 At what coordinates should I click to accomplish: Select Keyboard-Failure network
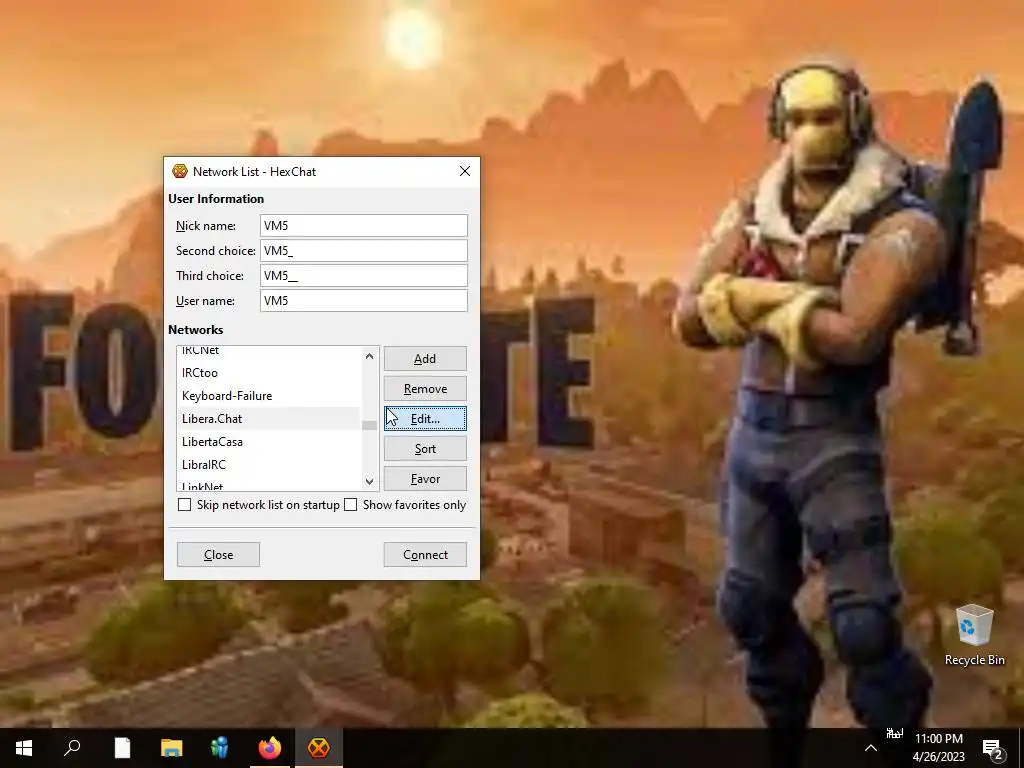click(268, 396)
